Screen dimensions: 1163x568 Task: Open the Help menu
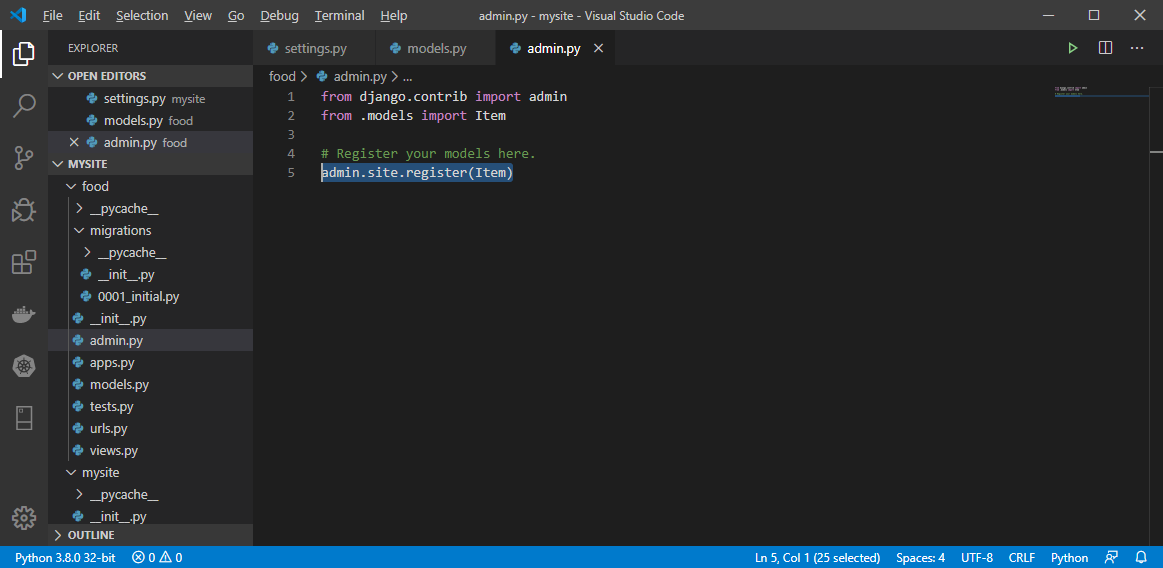(393, 16)
